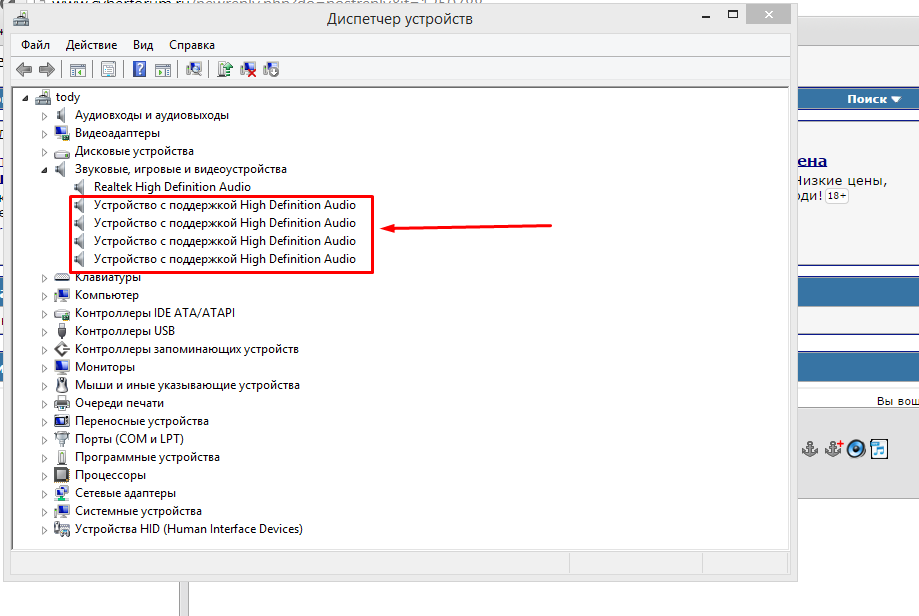Select Контроллеры IDE ATA/ATAPI label
The width and height of the screenshot is (919, 616).
[x=155, y=313]
